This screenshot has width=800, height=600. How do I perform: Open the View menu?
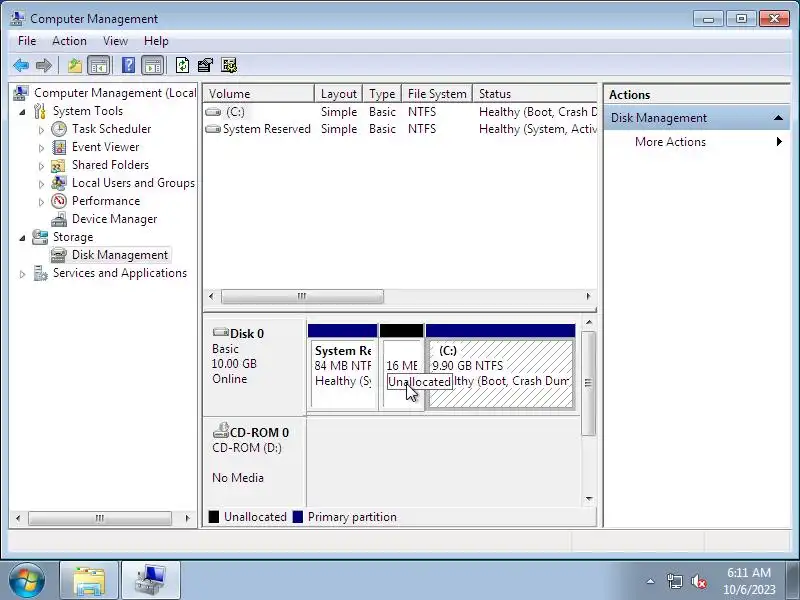pos(115,41)
